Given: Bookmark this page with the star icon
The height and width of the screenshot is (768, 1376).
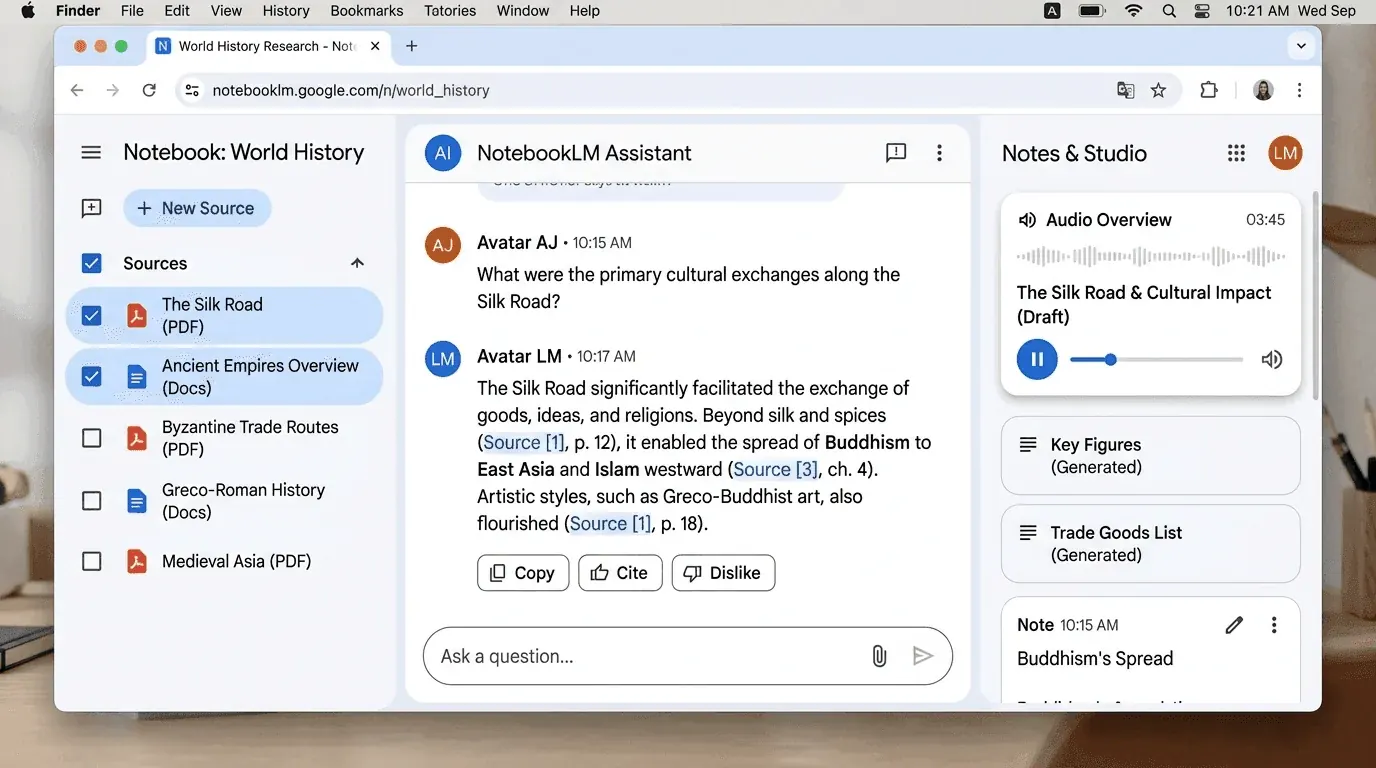Looking at the screenshot, I should point(1158,90).
